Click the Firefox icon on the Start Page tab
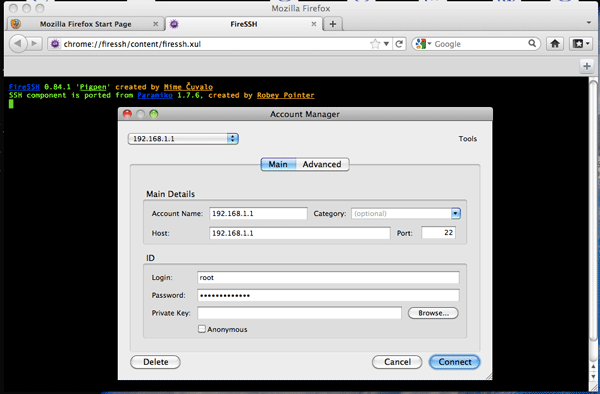The width and height of the screenshot is (600, 394). coord(16,24)
